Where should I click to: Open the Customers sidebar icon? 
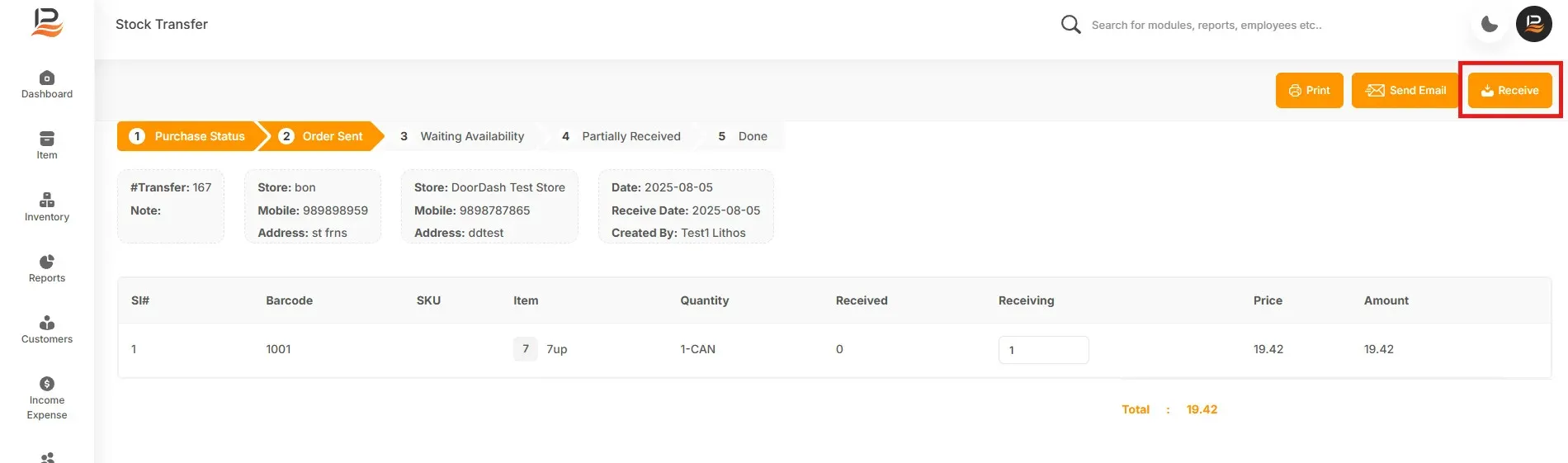[47, 323]
